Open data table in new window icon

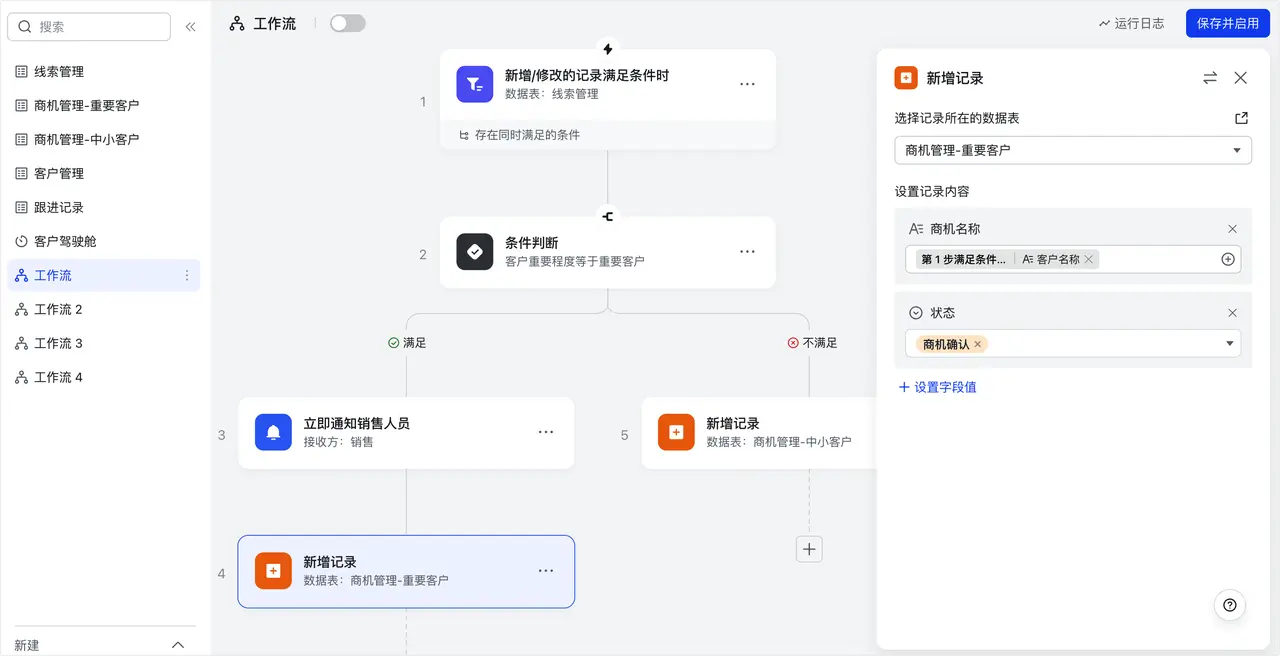1241,118
